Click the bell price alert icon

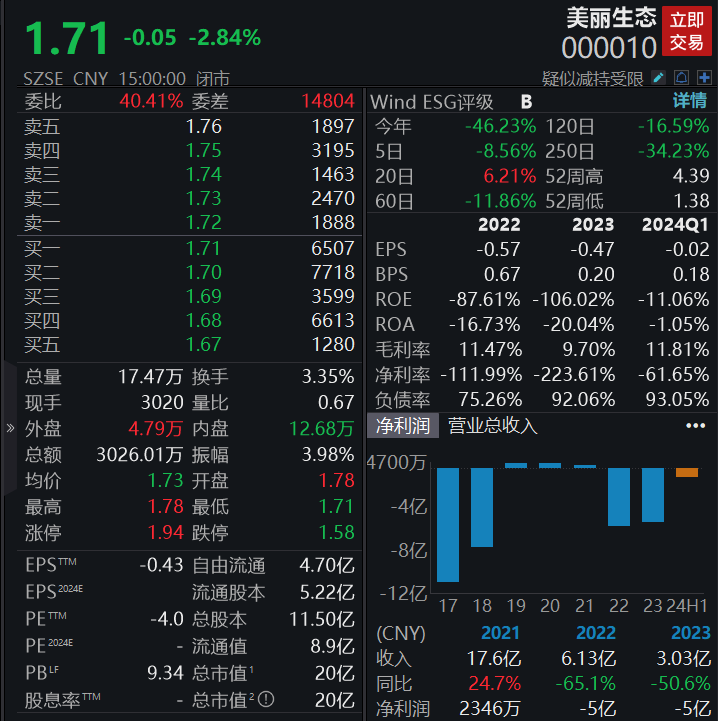pyautogui.click(x=680, y=78)
